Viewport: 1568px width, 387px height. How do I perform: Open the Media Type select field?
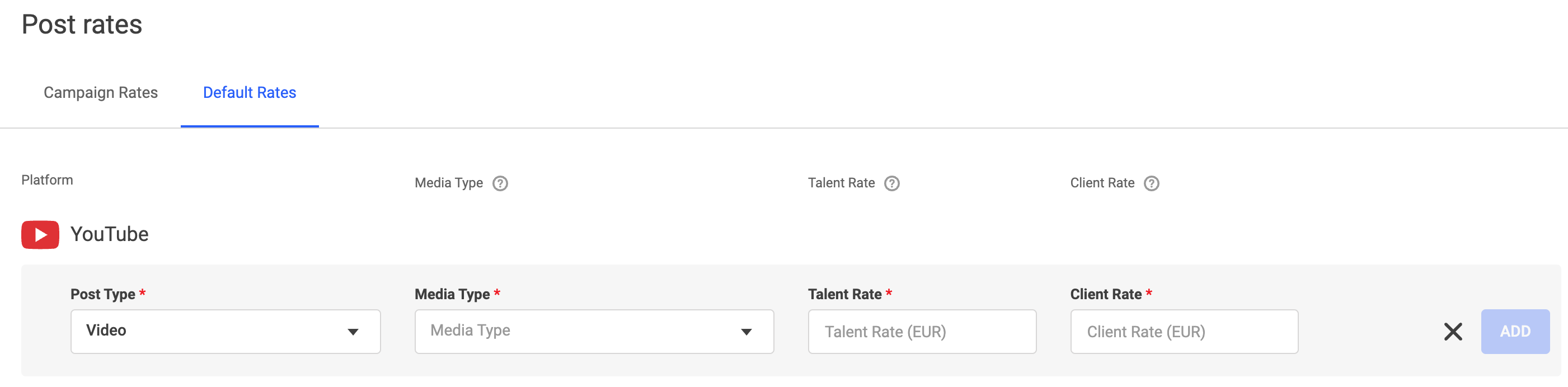point(594,332)
